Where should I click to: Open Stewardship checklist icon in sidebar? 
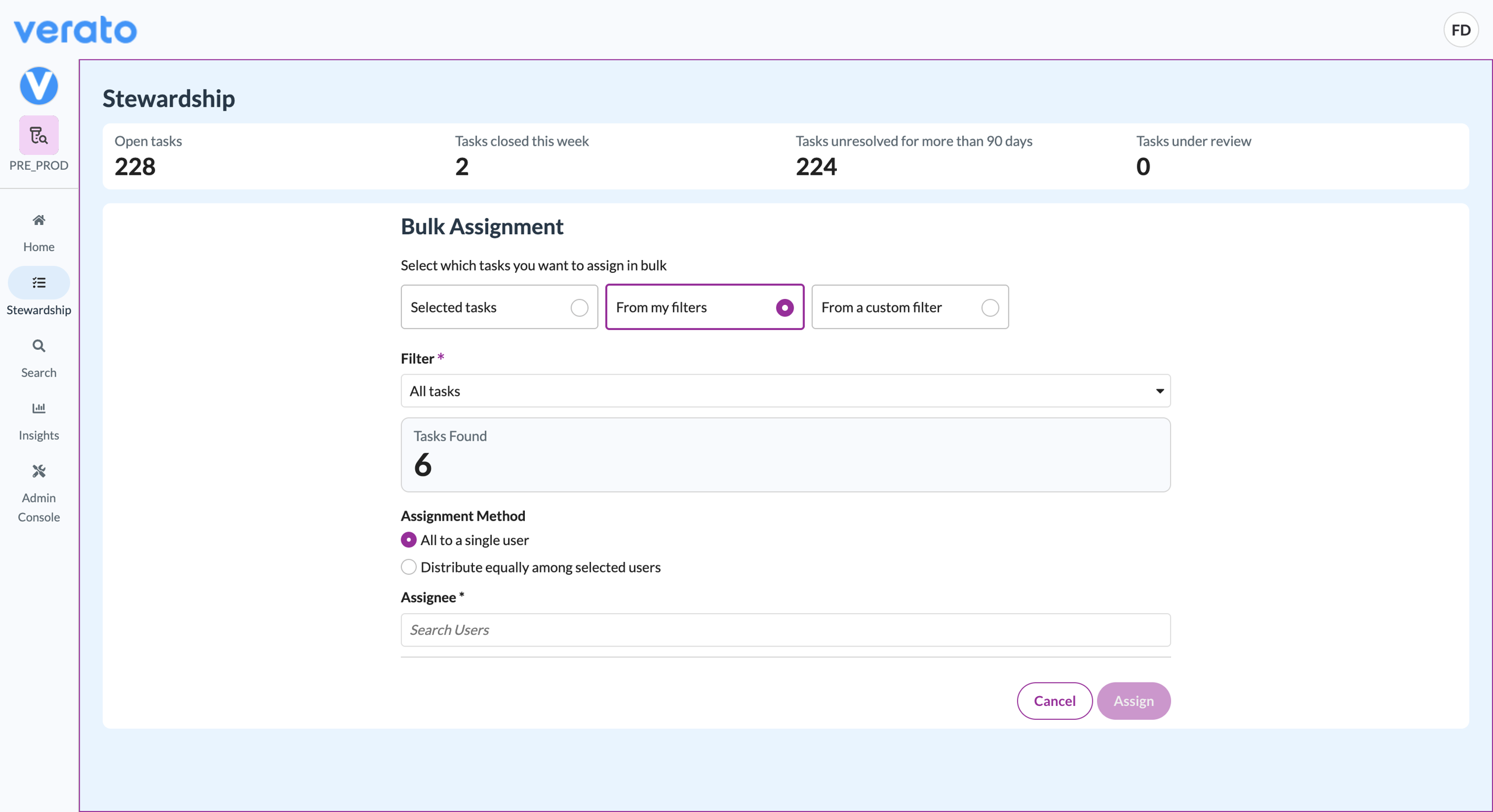38,283
